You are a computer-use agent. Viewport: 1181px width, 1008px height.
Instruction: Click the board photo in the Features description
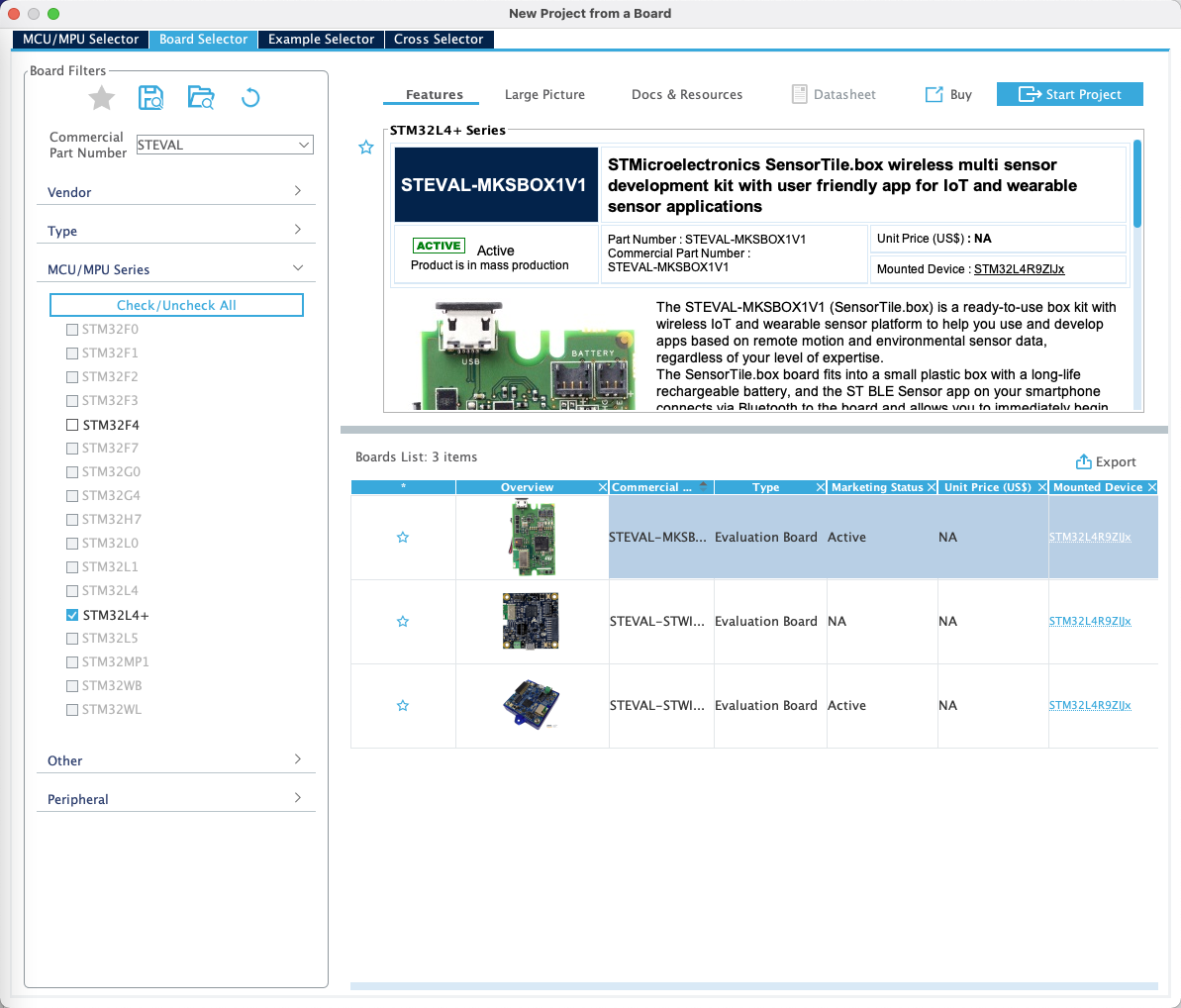(525, 355)
